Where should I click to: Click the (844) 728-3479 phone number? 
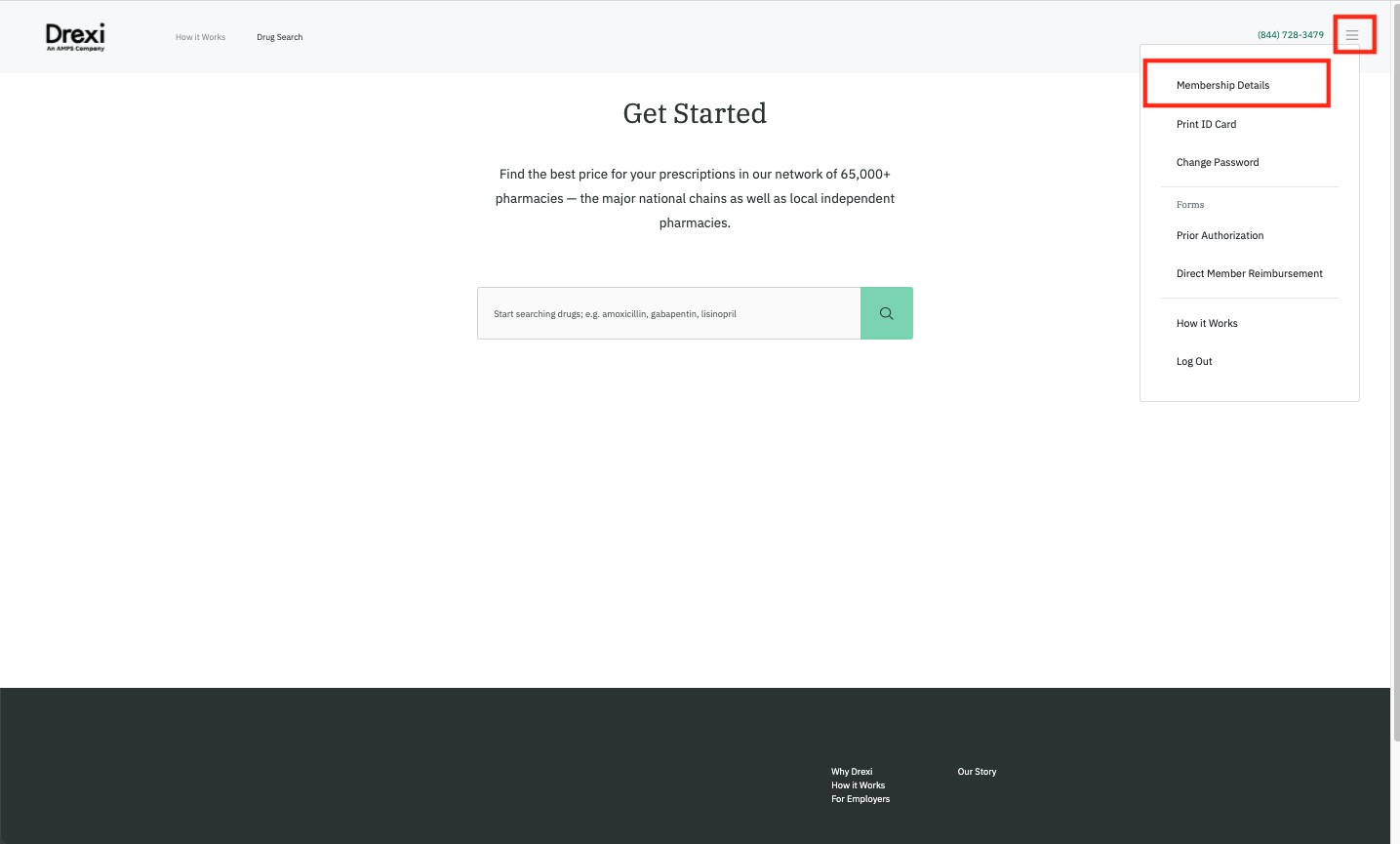tap(1290, 35)
